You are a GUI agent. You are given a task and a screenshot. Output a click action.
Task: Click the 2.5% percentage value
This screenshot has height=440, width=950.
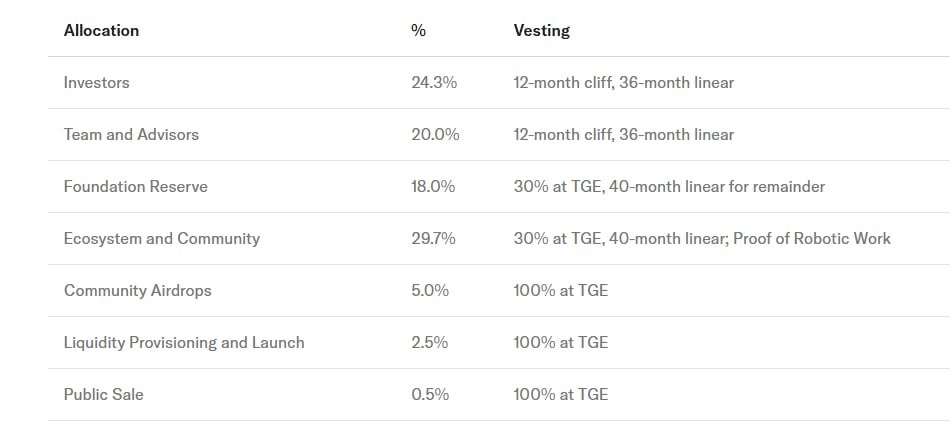tap(430, 342)
